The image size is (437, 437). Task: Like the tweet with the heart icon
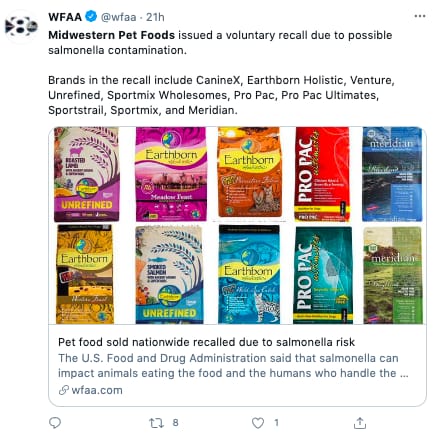pyautogui.click(x=258, y=423)
